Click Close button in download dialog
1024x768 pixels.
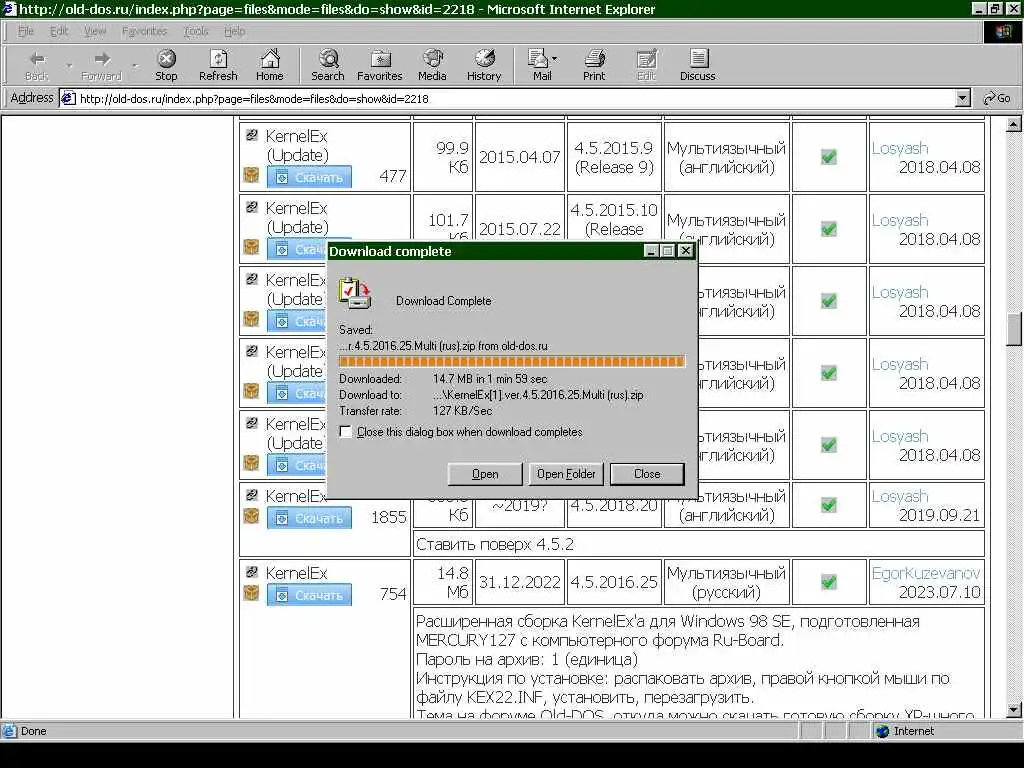pos(647,474)
